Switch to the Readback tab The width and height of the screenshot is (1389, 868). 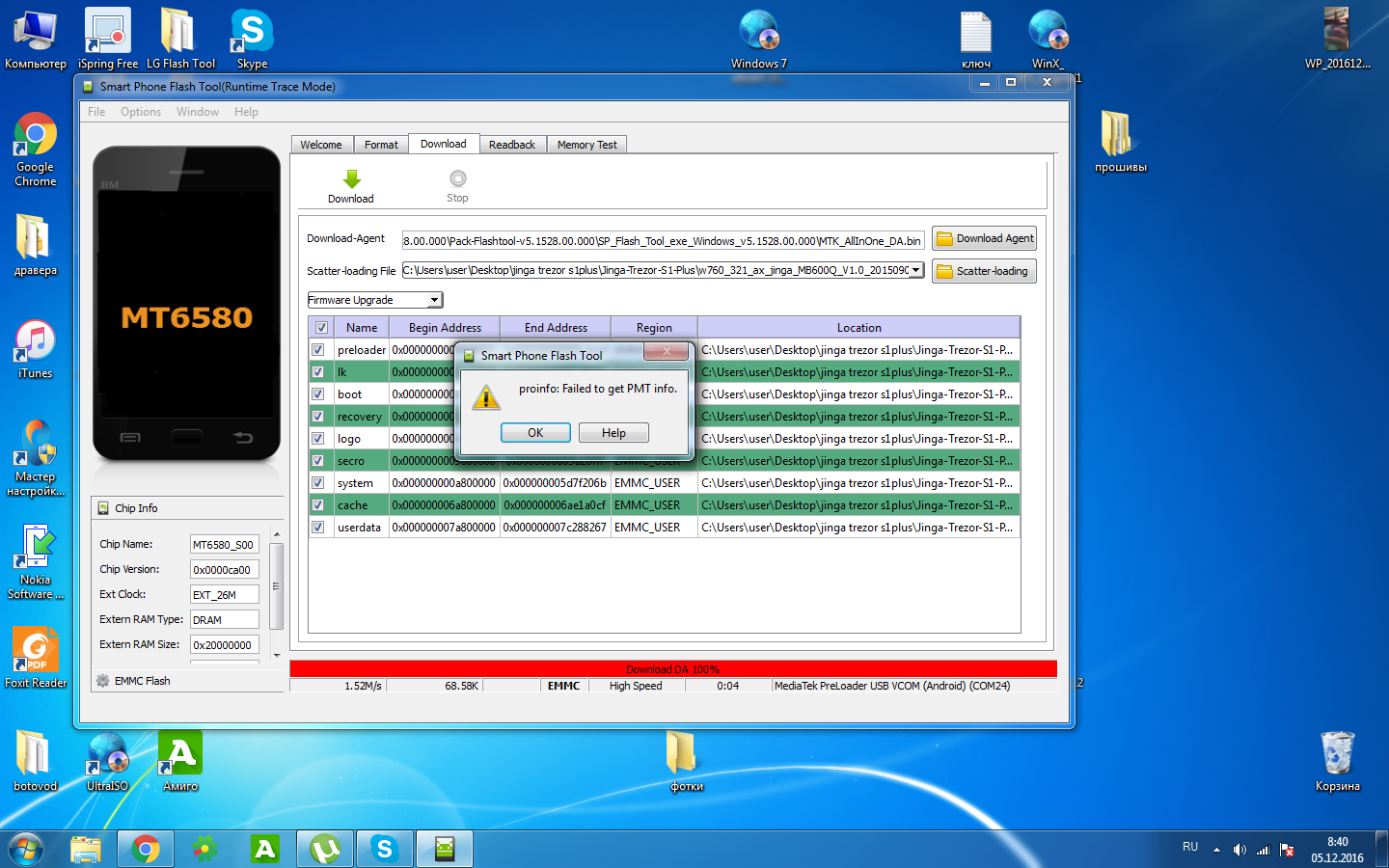tap(511, 145)
